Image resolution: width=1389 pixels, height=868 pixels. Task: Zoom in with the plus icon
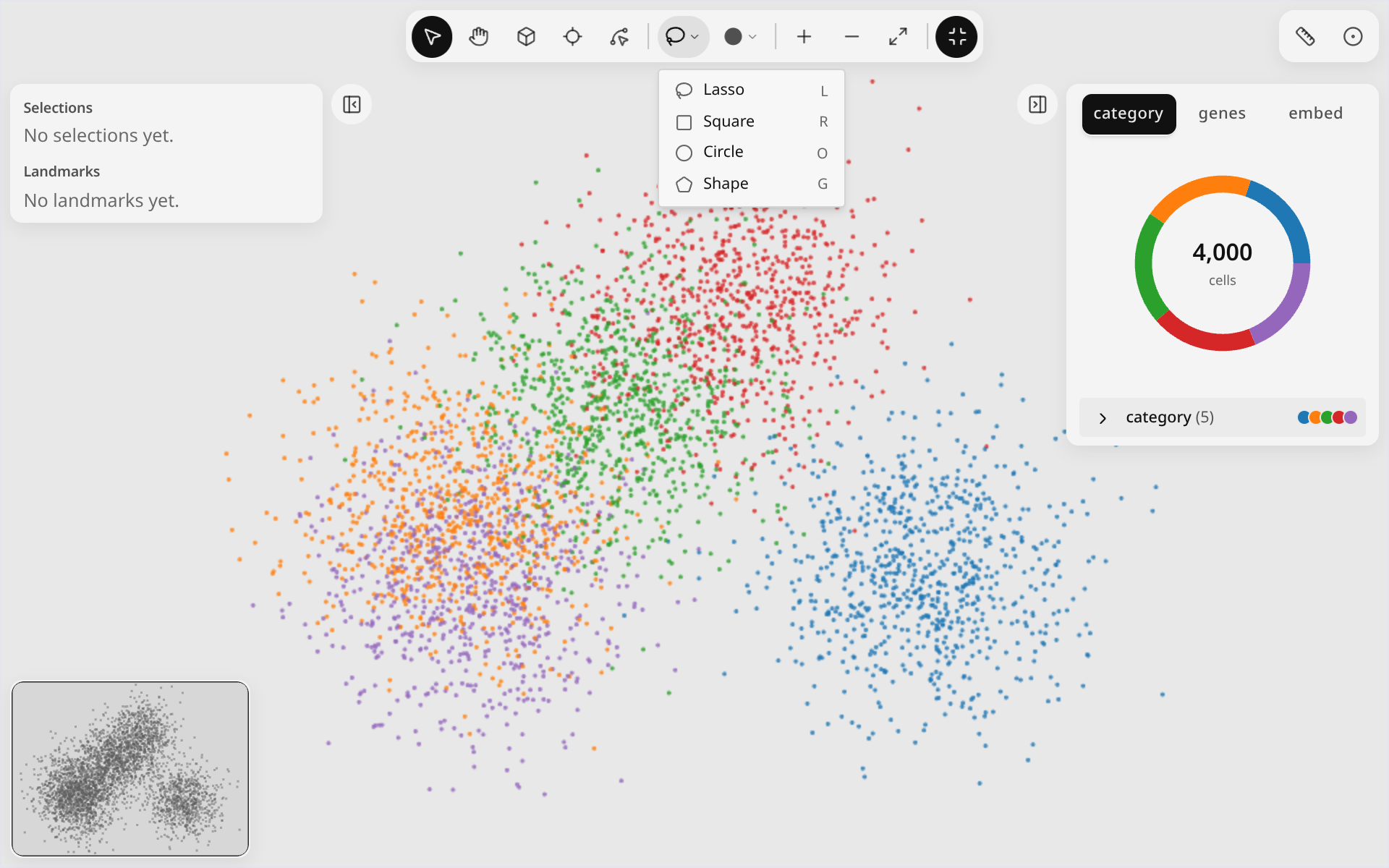[x=804, y=37]
